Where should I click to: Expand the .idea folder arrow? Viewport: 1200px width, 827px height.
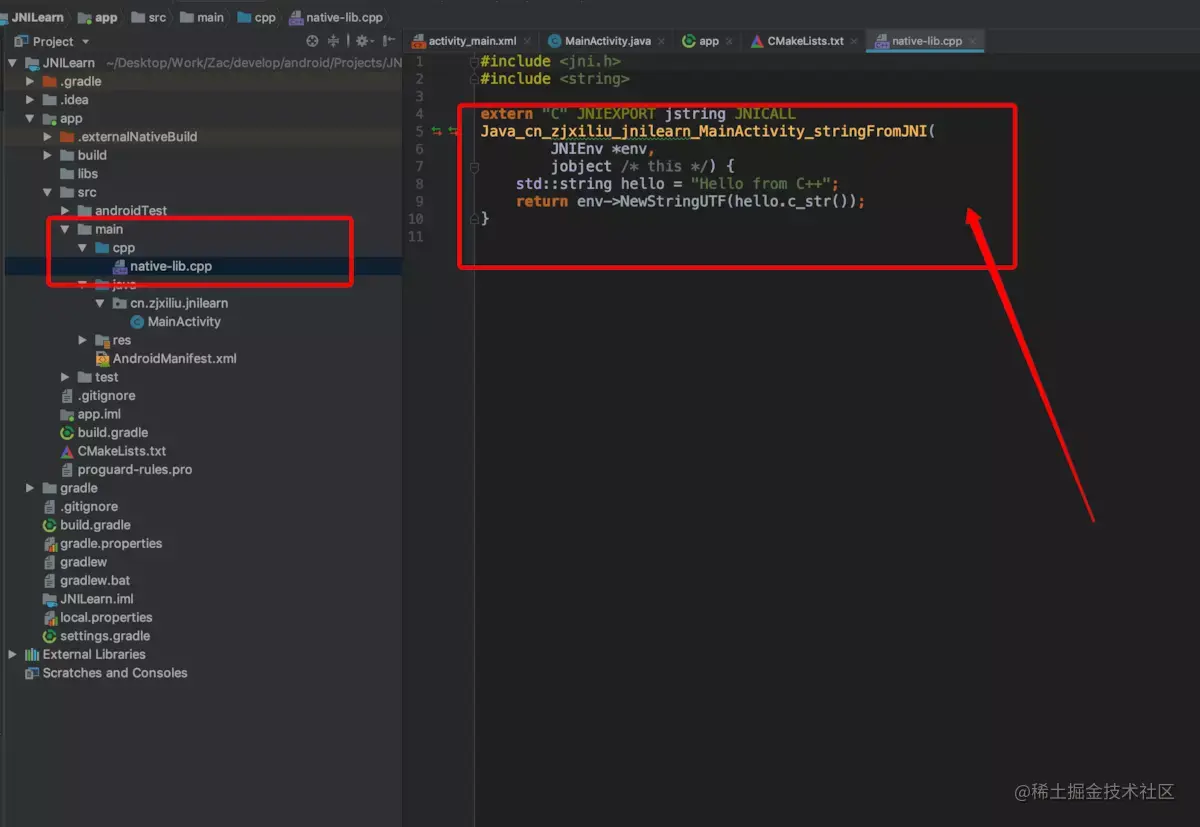[x=30, y=100]
